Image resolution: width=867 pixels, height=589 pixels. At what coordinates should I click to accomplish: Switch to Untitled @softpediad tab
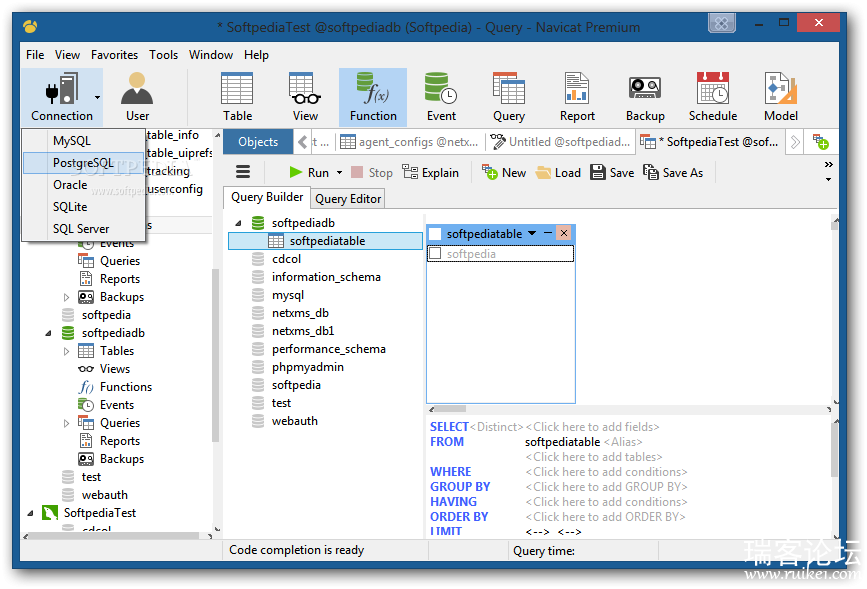pos(560,142)
